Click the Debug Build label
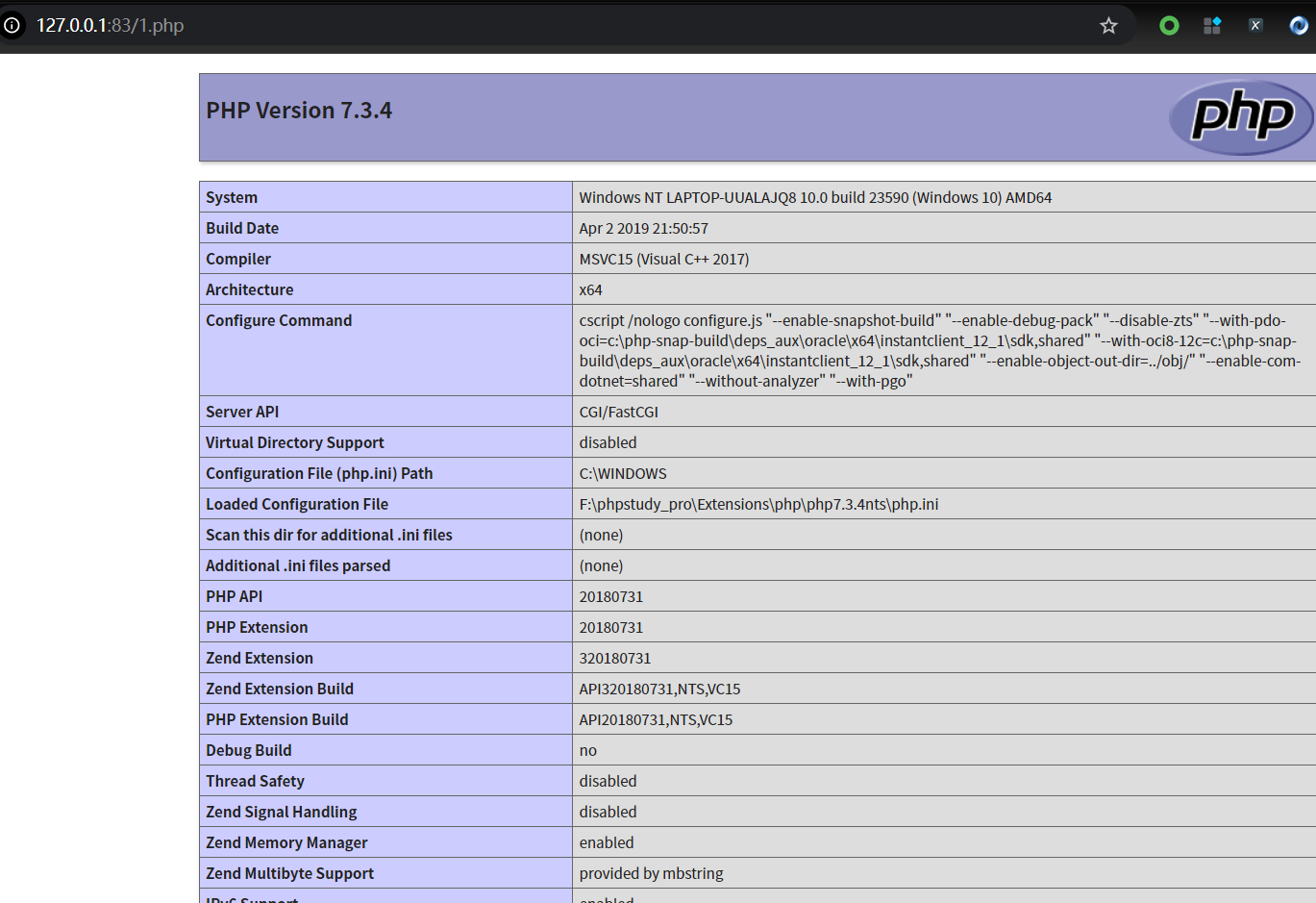This screenshot has height=903, width=1316. tap(248, 750)
